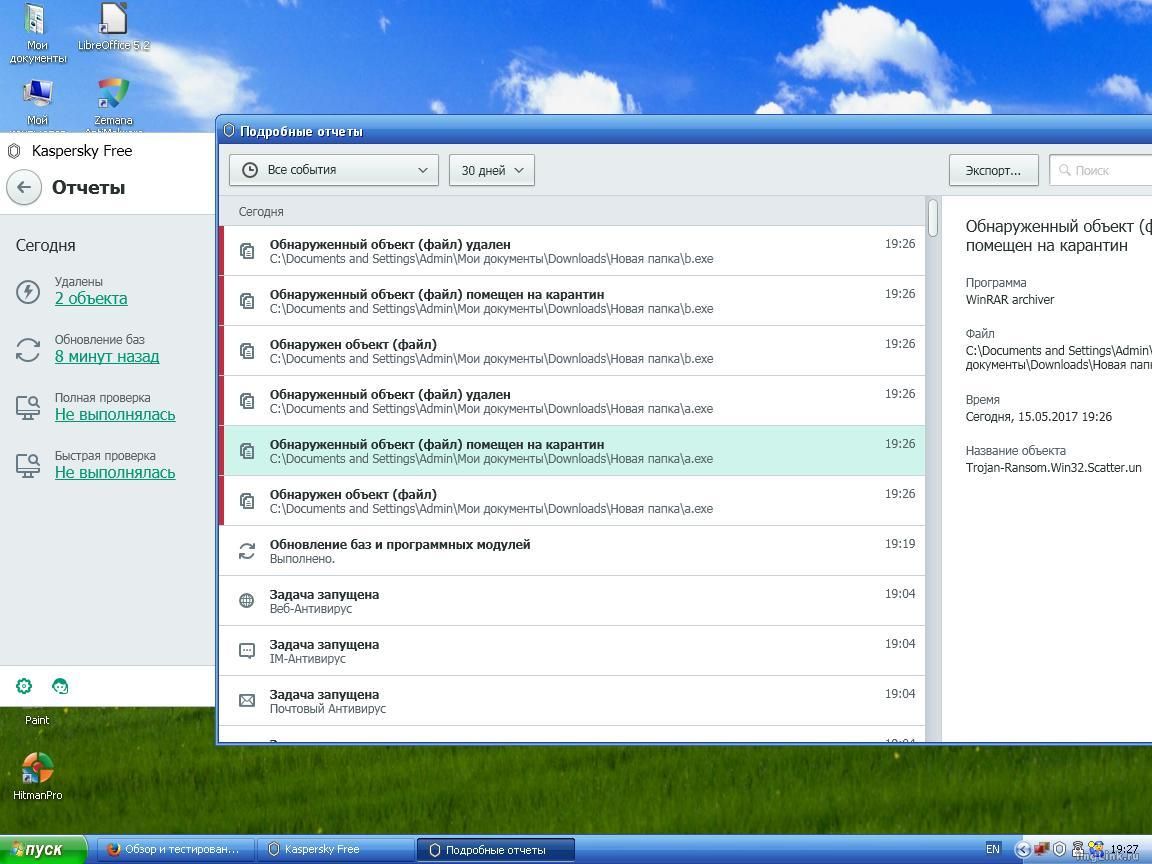This screenshot has height=864, width=1152.
Task: Switch to Подробные отчеты taskbar window
Action: click(x=496, y=849)
